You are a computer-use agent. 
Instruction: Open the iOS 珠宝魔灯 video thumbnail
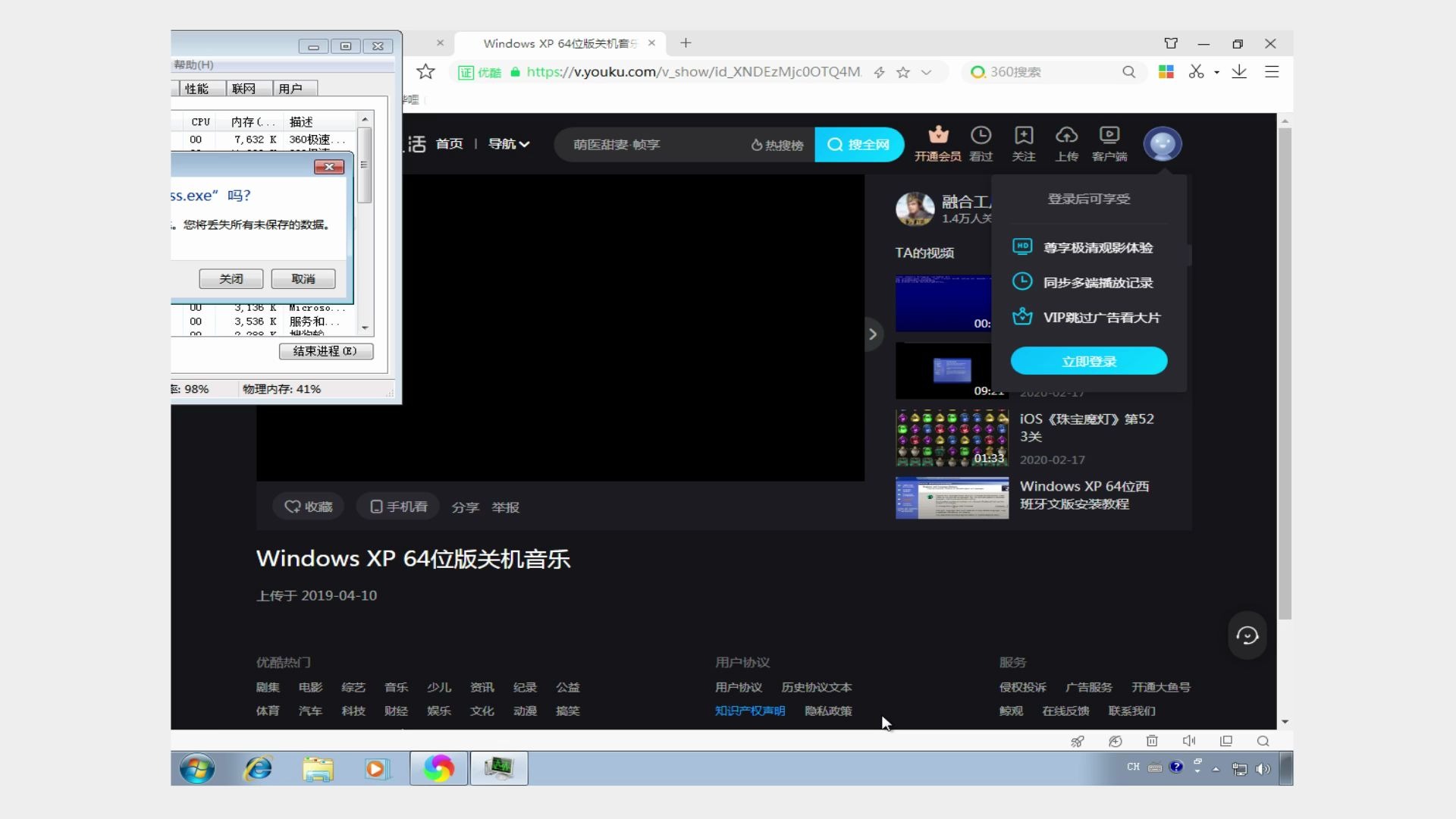click(952, 438)
